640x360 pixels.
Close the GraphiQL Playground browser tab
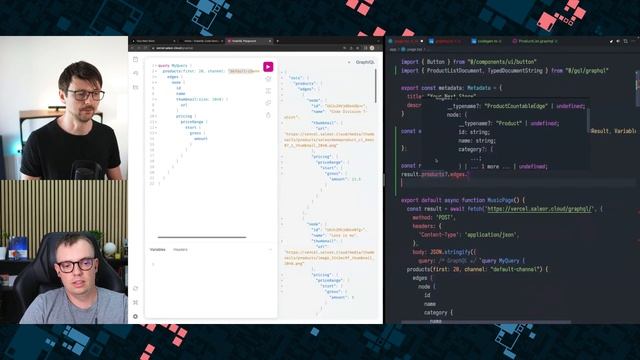click(x=270, y=41)
